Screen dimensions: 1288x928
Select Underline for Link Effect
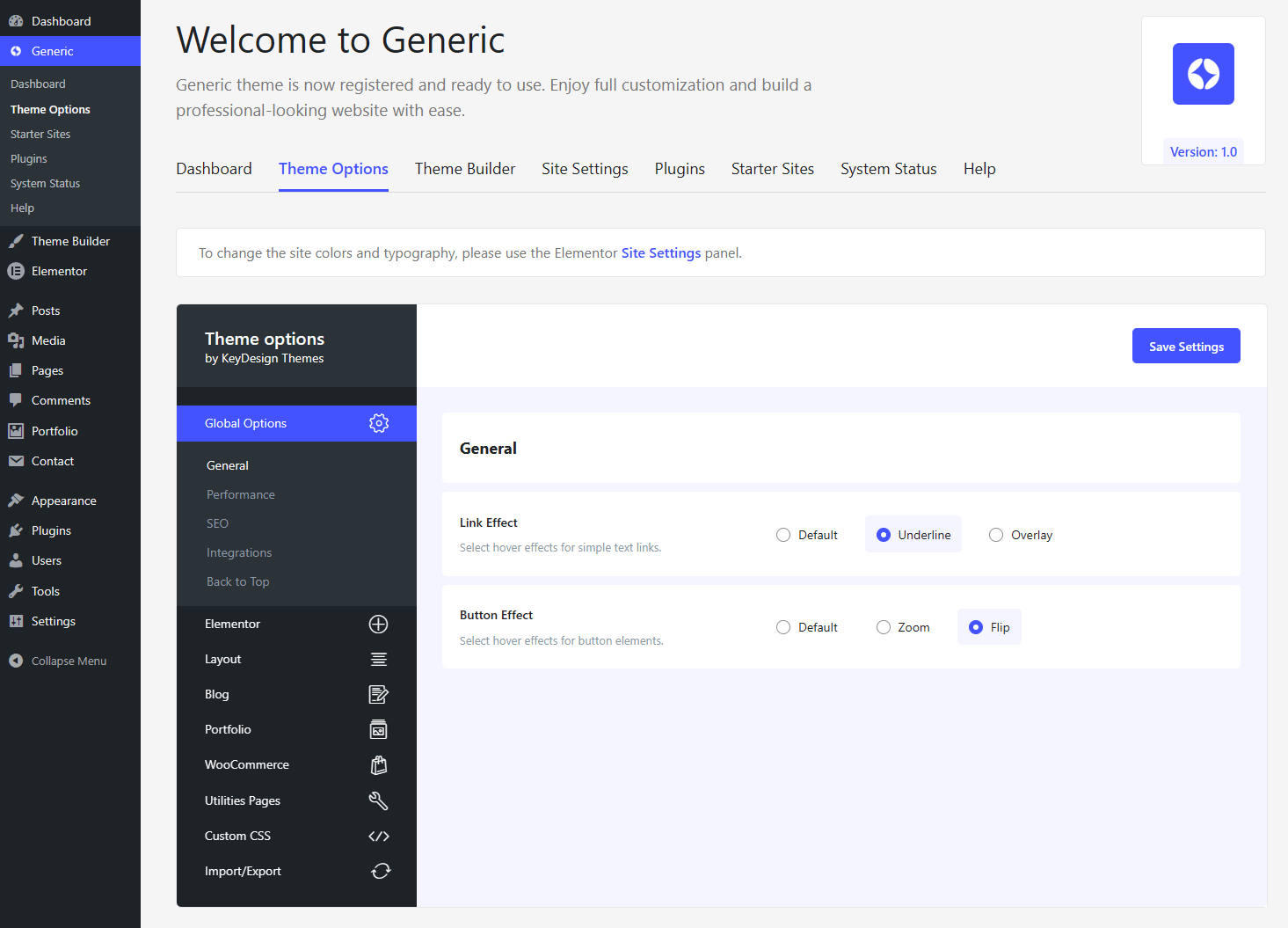(x=884, y=535)
